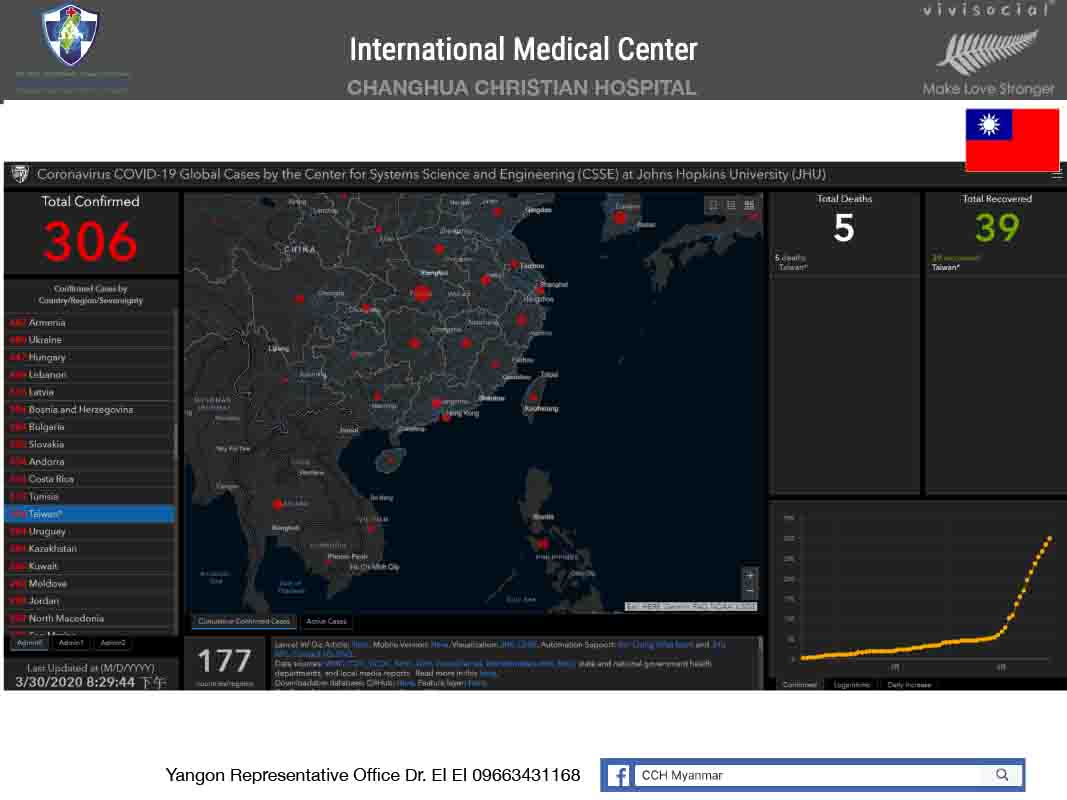
Task: Open the basemap gallery grid icon
Action: [x=749, y=205]
